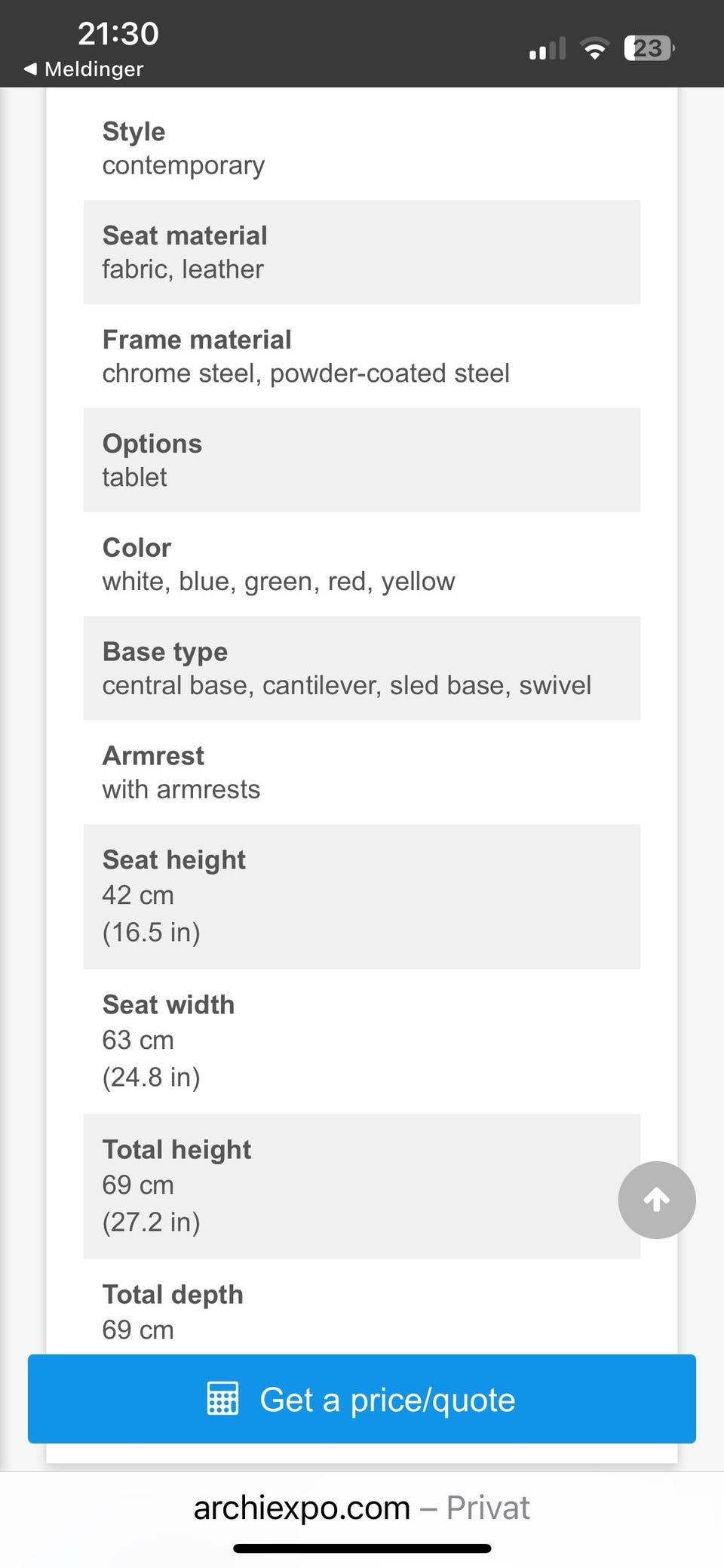Image resolution: width=724 pixels, height=1568 pixels.
Task: Tap the home indicator bar
Action: [x=362, y=1548]
